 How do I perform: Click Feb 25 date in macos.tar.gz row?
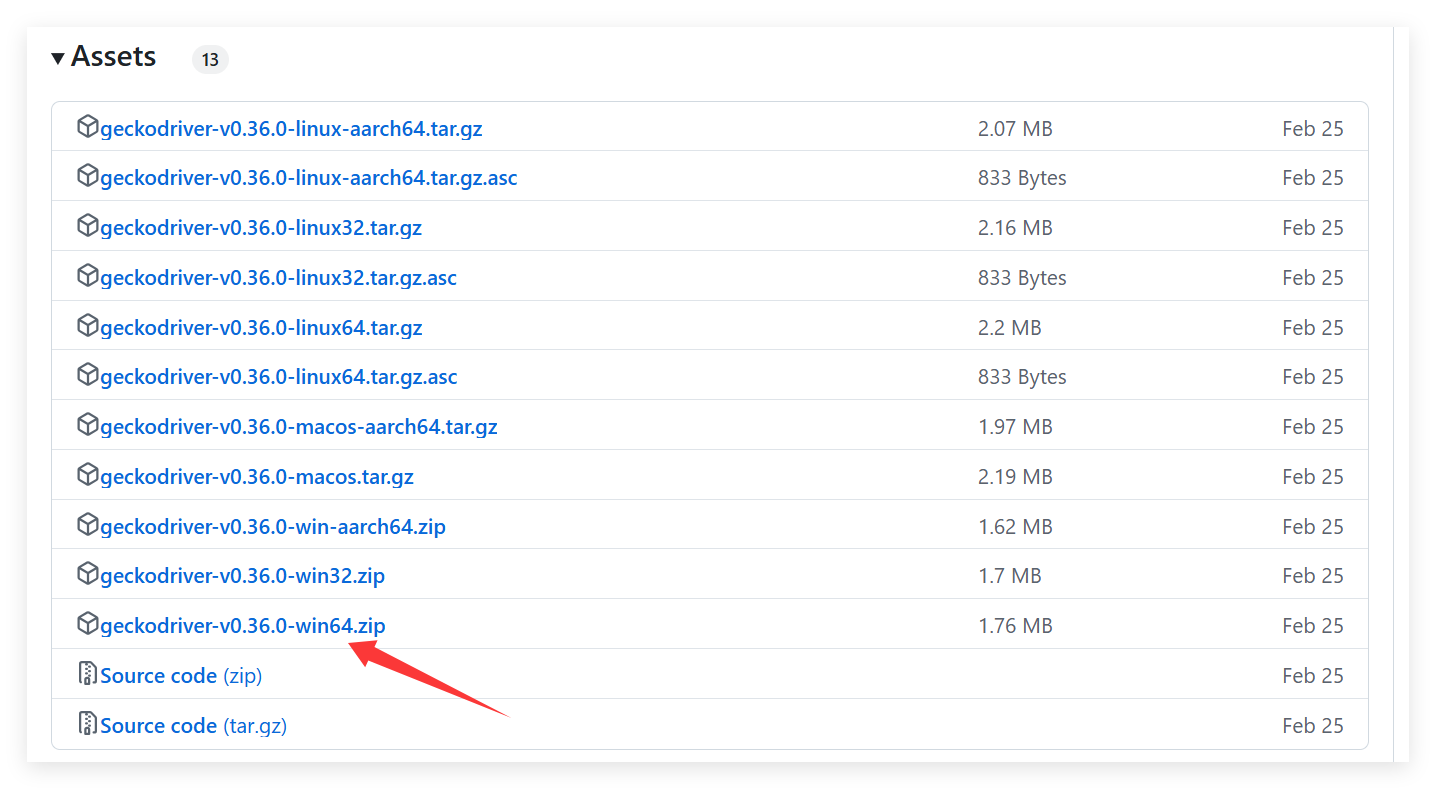point(1313,477)
